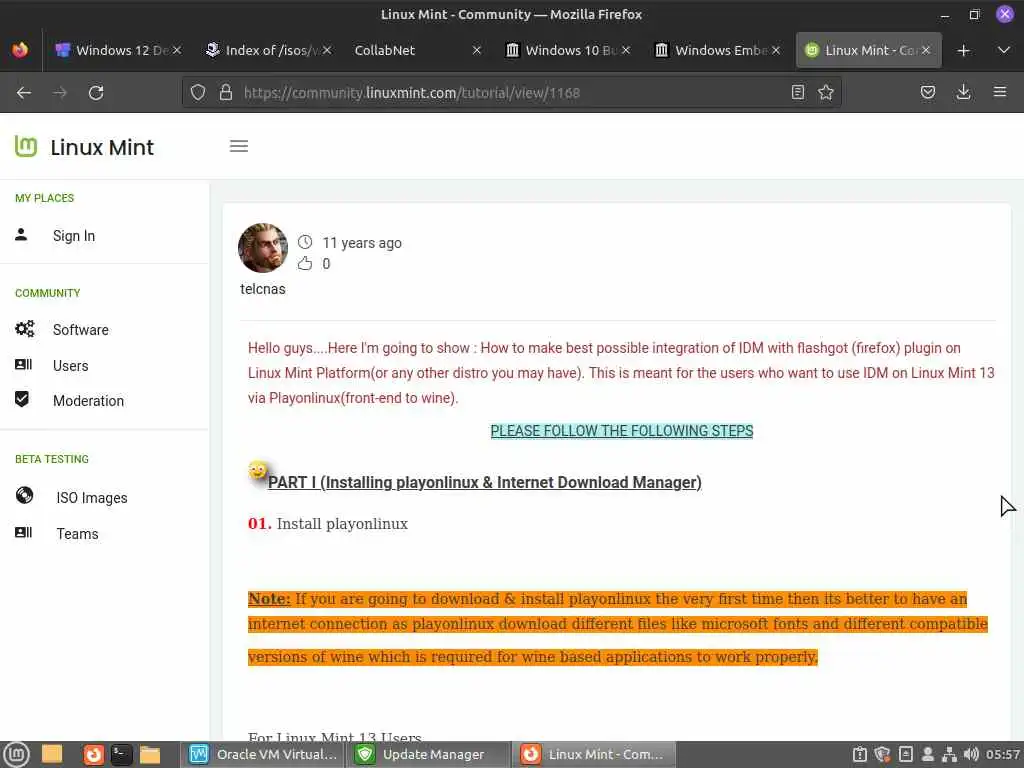Open the tracking protection shield icon
The image size is (1024, 768).
pos(198,93)
